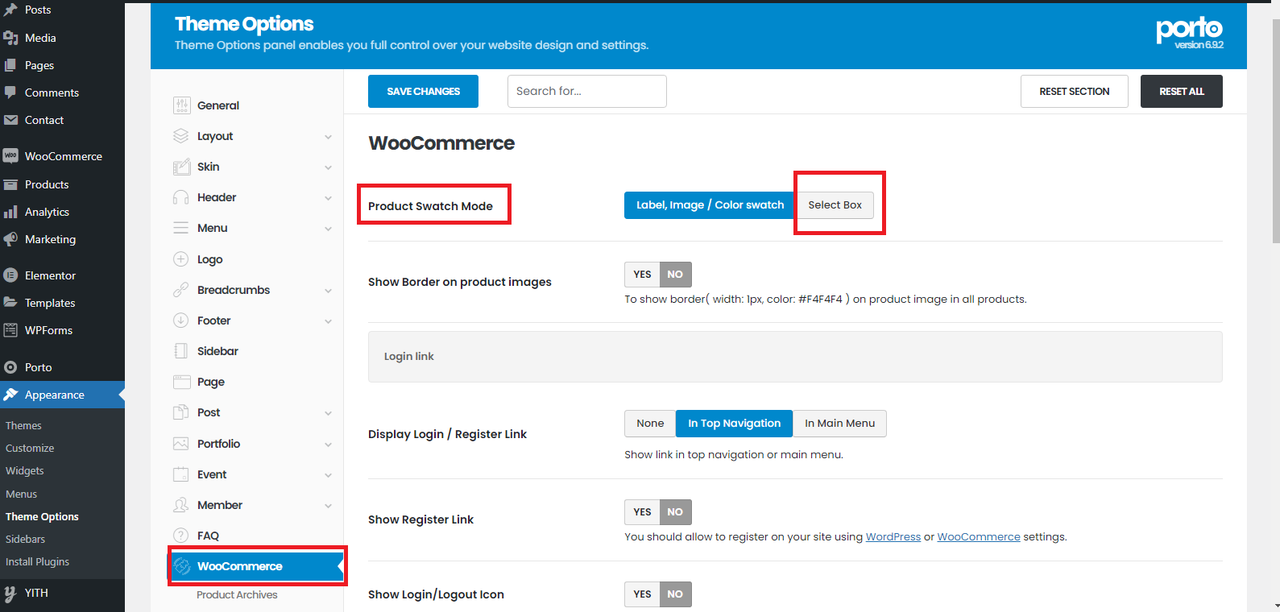Viewport: 1280px width, 612px height.
Task: Expand the Breadcrumbs section chevron
Action: click(328, 291)
